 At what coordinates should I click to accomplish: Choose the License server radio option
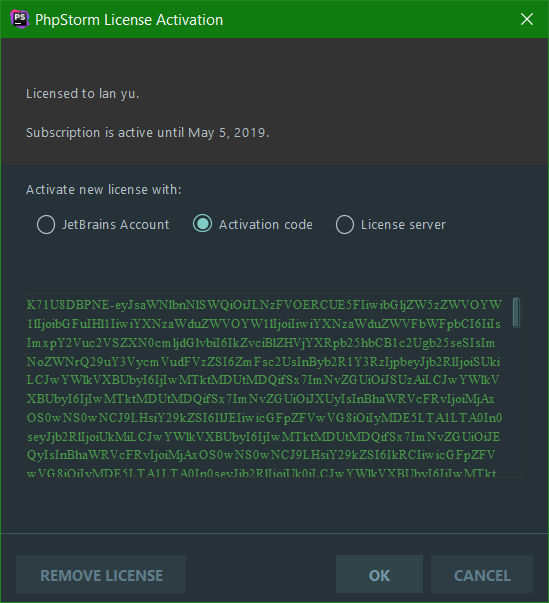pos(344,224)
